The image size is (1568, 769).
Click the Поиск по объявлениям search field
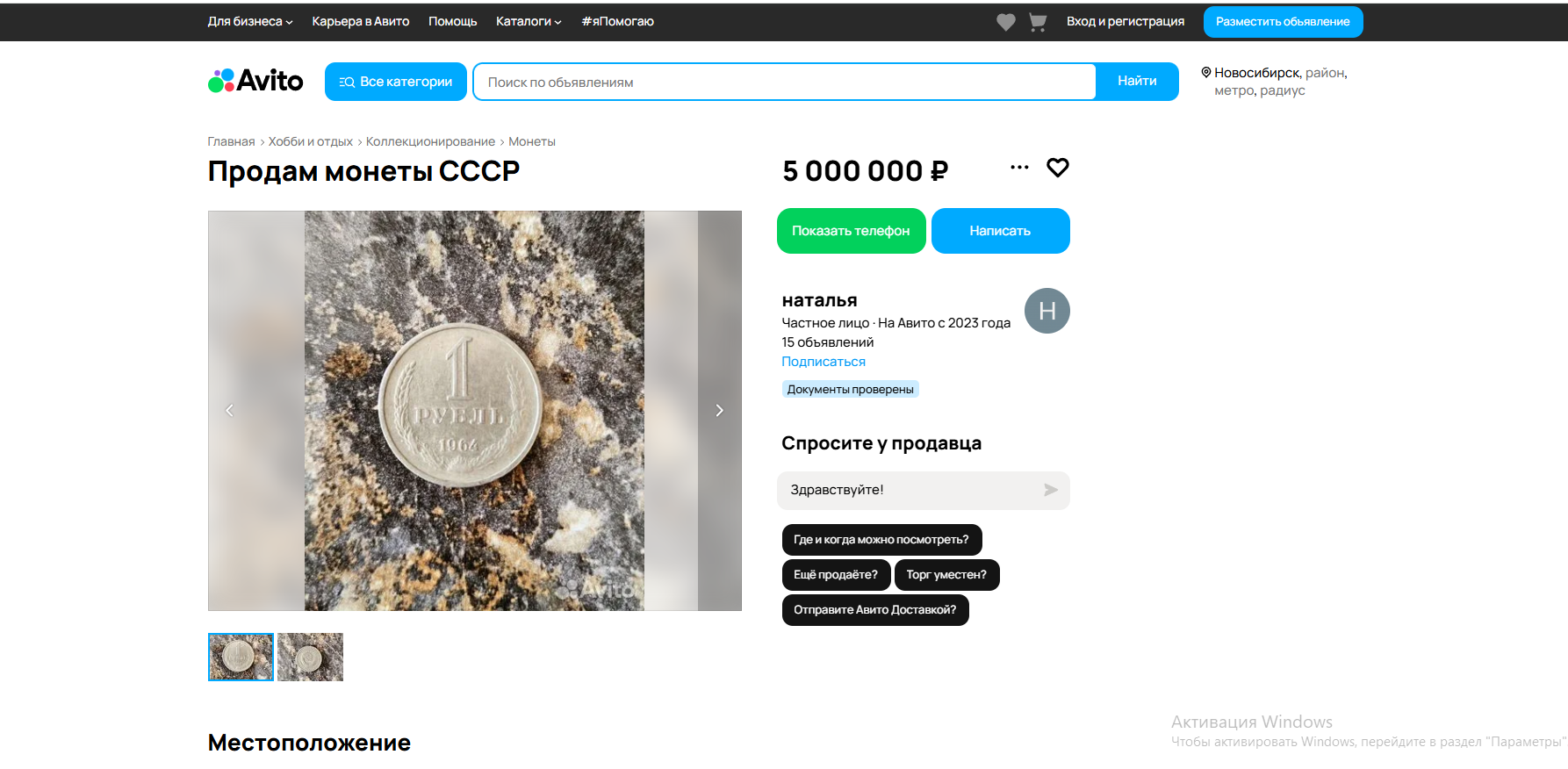click(x=784, y=82)
